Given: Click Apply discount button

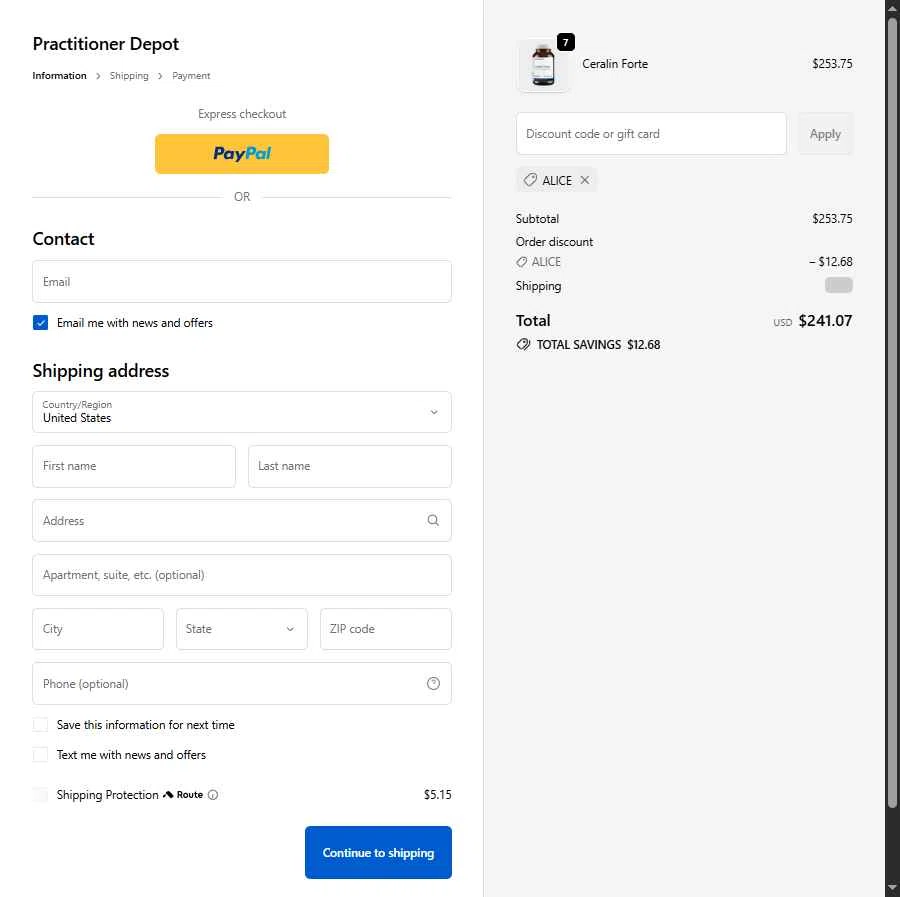Looking at the screenshot, I should 825,134.
